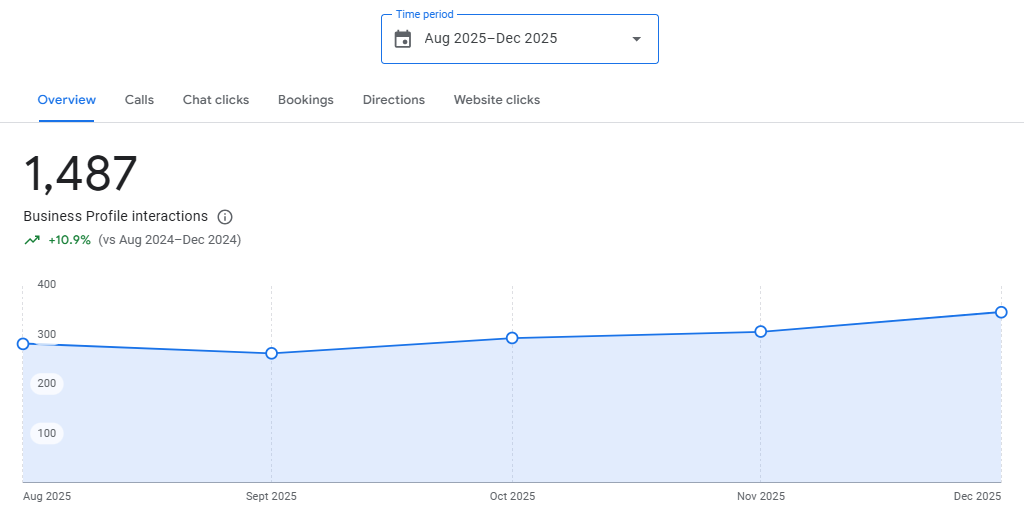The width and height of the screenshot is (1024, 518).
Task: Click the Aug 2025 data point
Action: point(23,344)
